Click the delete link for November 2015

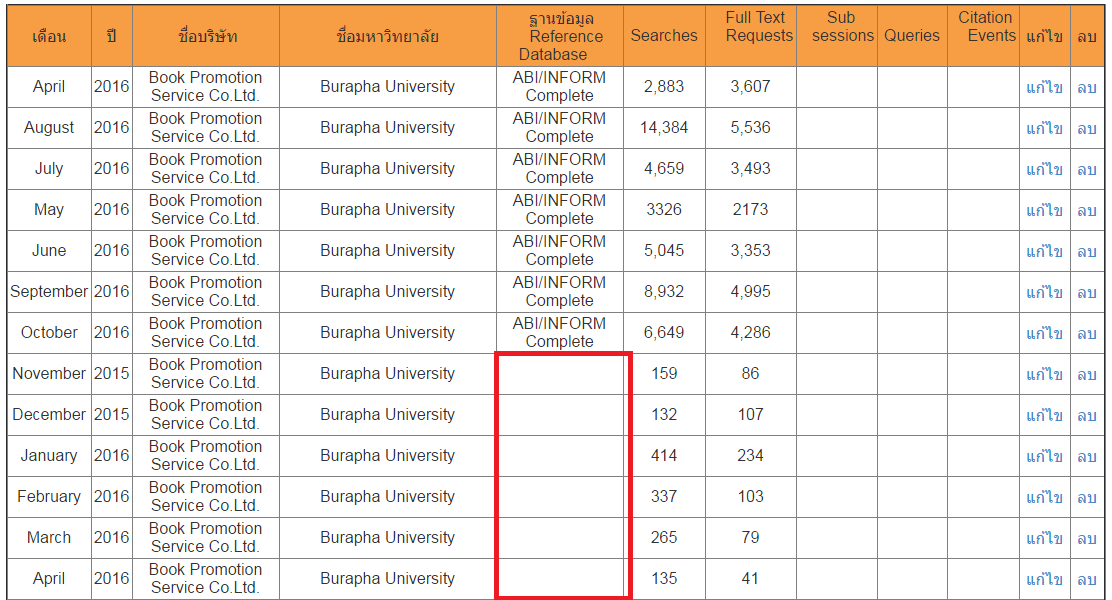[1087, 374]
